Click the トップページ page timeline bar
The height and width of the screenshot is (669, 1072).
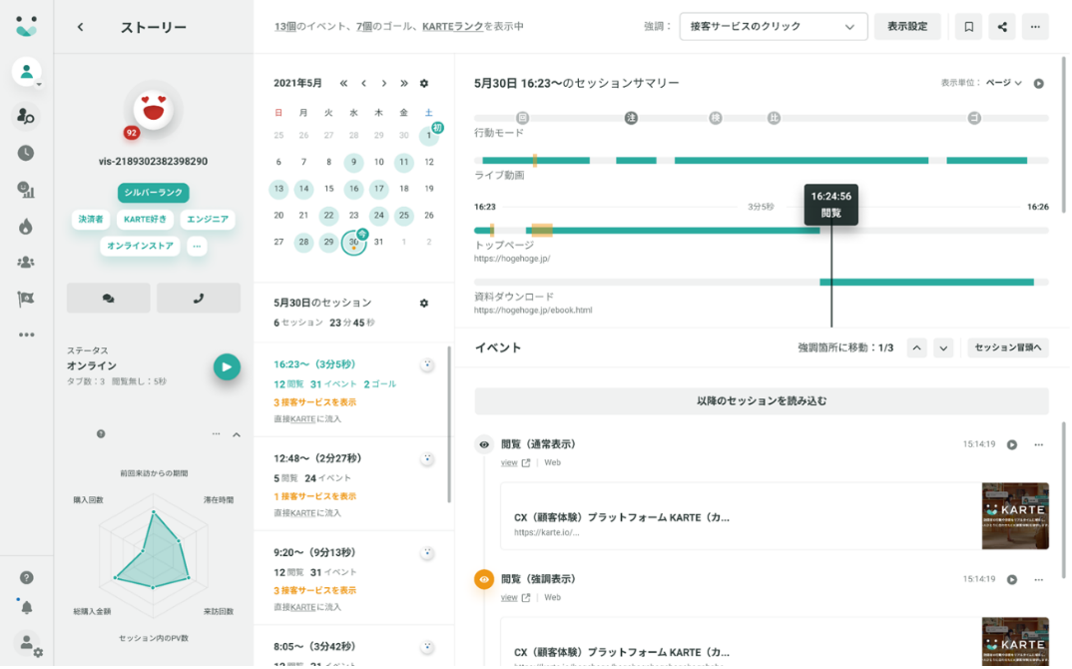761,230
